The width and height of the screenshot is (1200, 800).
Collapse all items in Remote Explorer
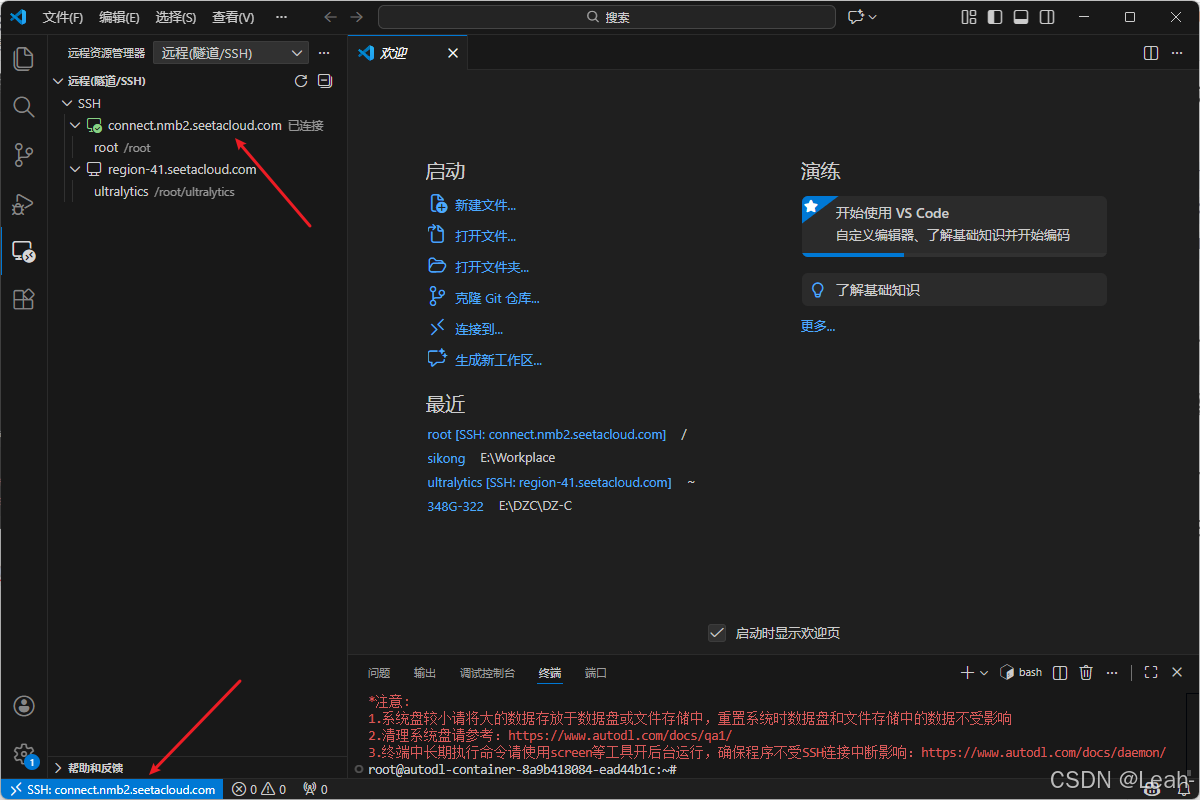coord(324,80)
